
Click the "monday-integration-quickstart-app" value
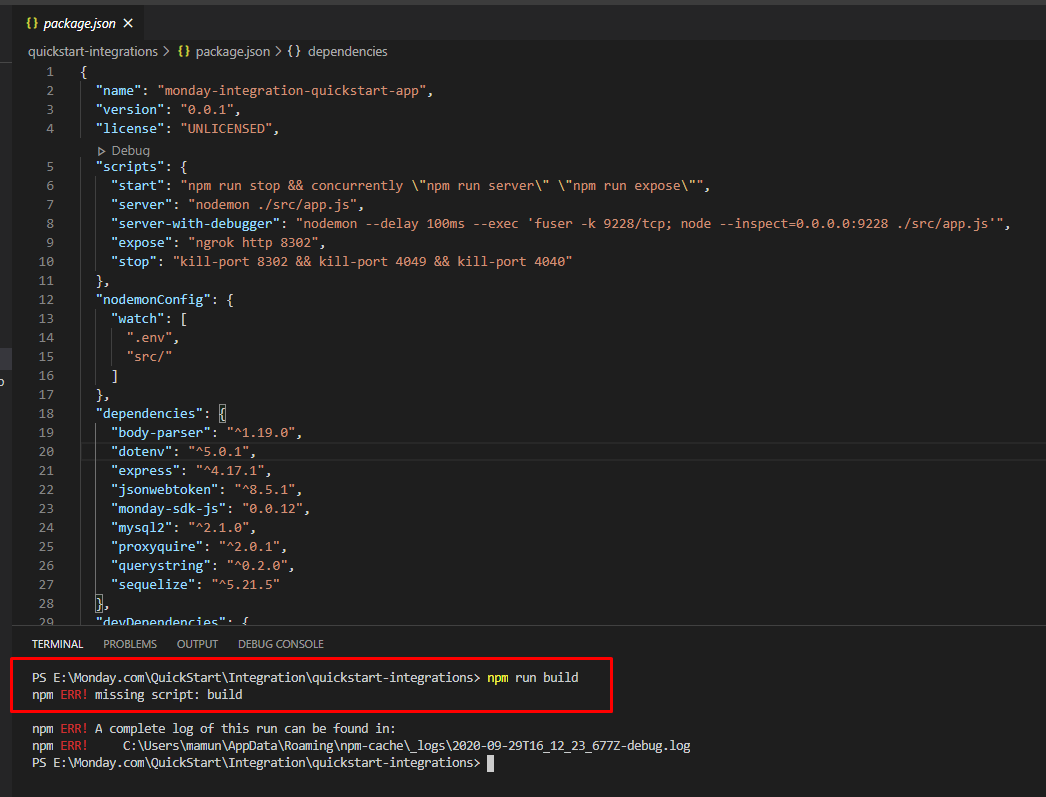coord(292,91)
